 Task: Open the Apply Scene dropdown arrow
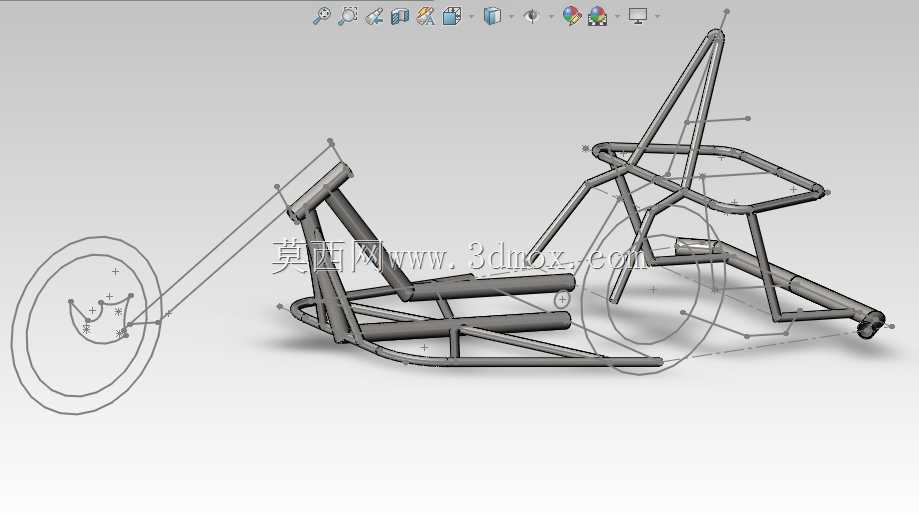617,16
